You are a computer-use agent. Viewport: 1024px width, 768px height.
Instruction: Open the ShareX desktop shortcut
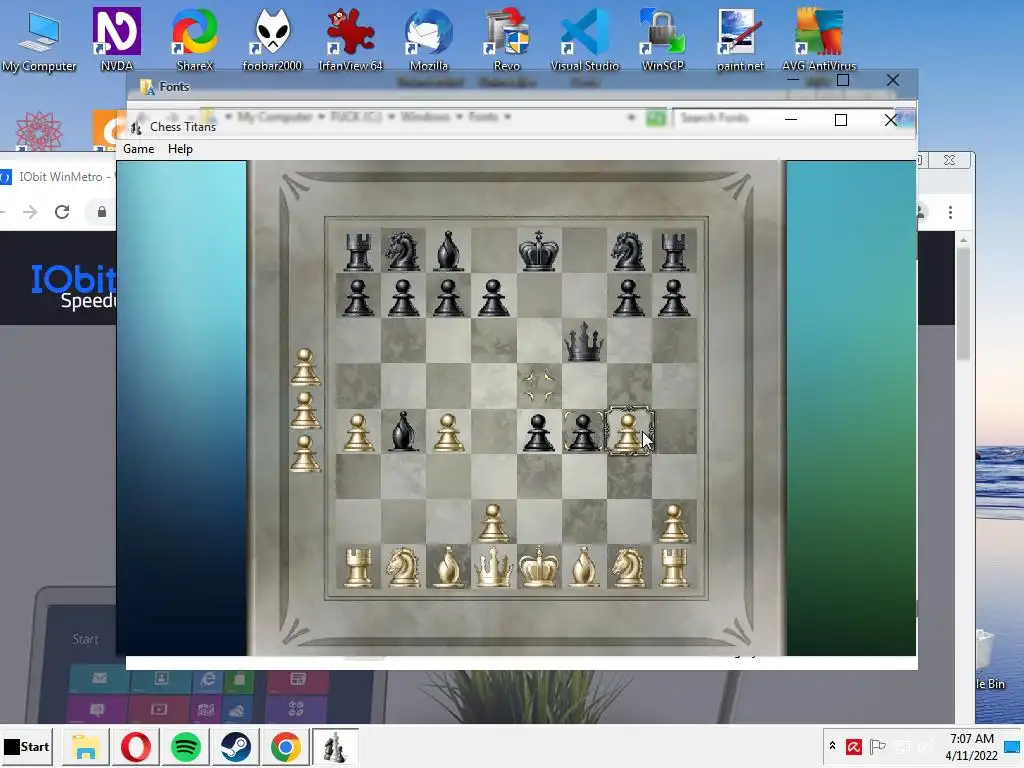pos(195,40)
